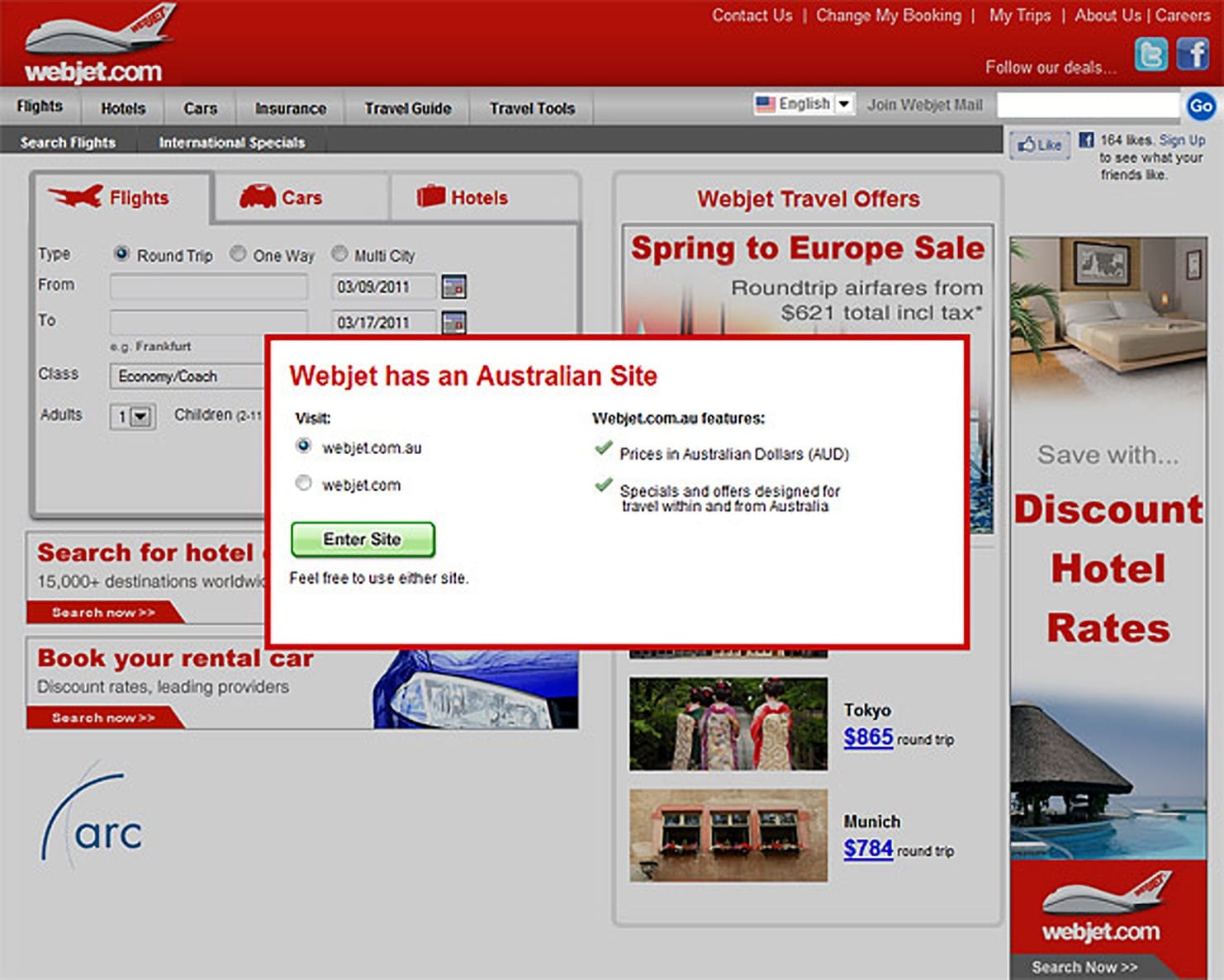Open the return date calendar icon

point(453,322)
